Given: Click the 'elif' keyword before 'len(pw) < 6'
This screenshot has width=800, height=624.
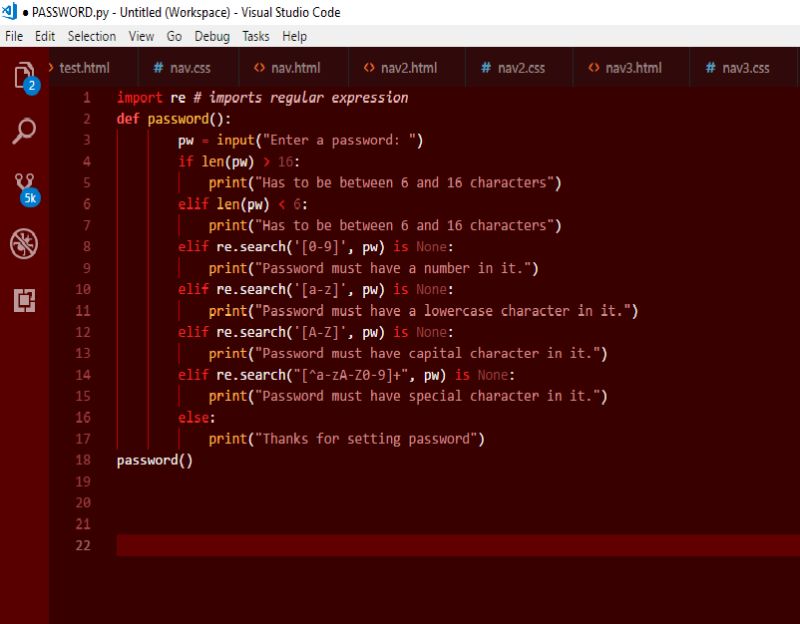Looking at the screenshot, I should pyautogui.click(x=193, y=204).
